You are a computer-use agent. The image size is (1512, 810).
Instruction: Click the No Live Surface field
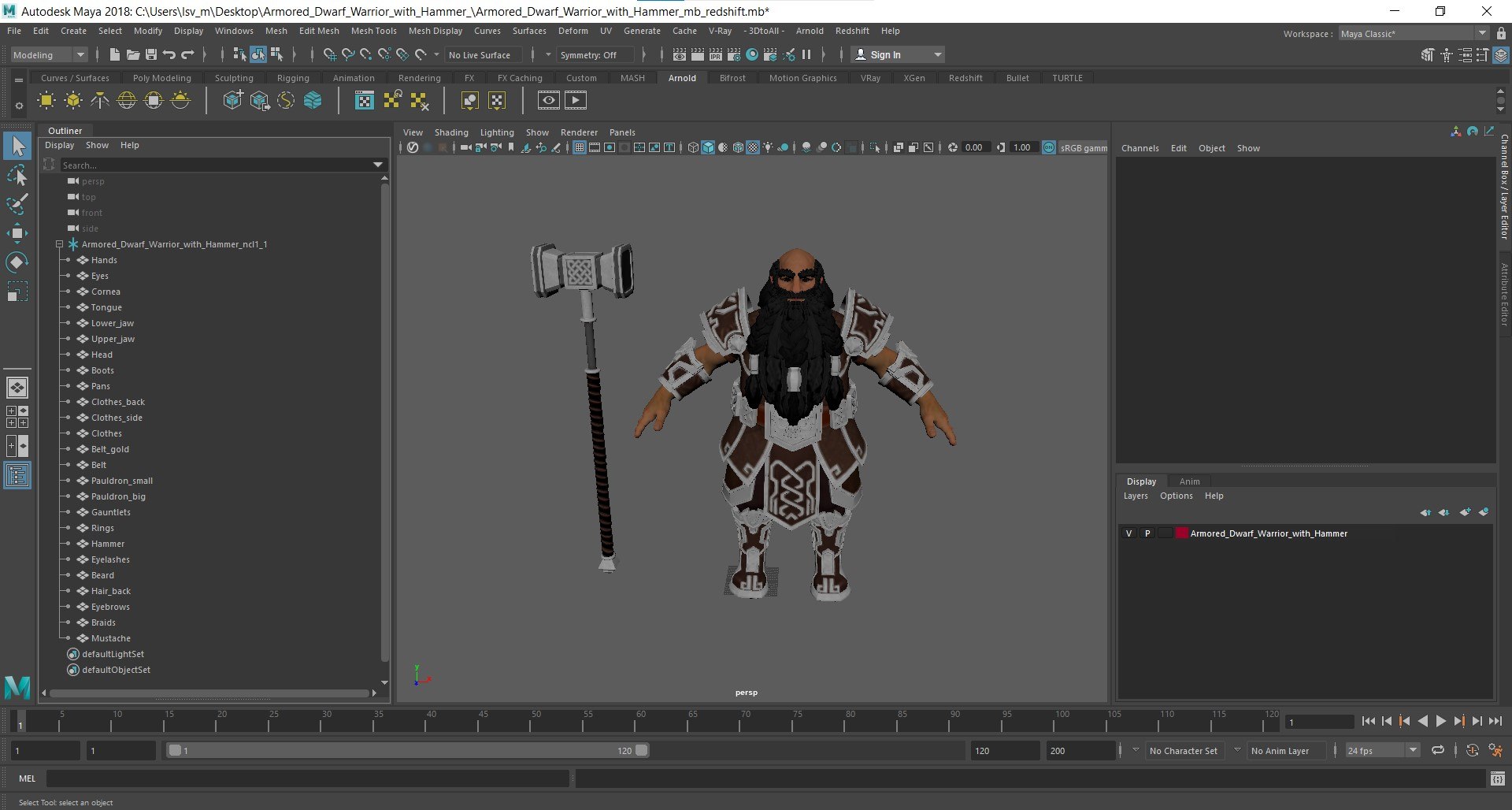point(484,54)
